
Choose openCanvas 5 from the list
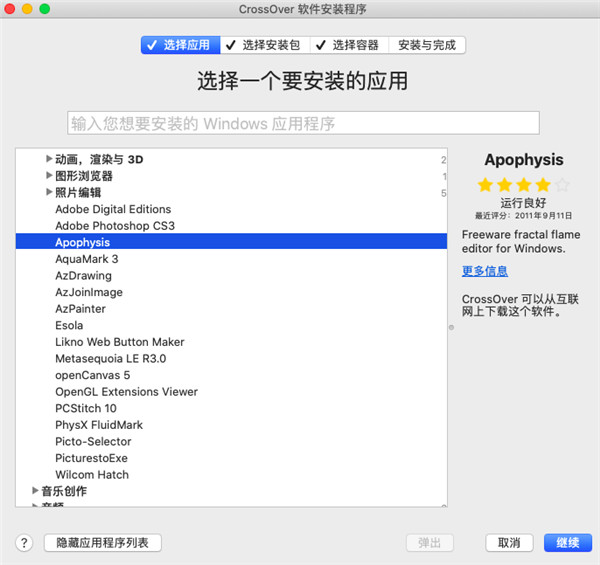pos(231,375)
